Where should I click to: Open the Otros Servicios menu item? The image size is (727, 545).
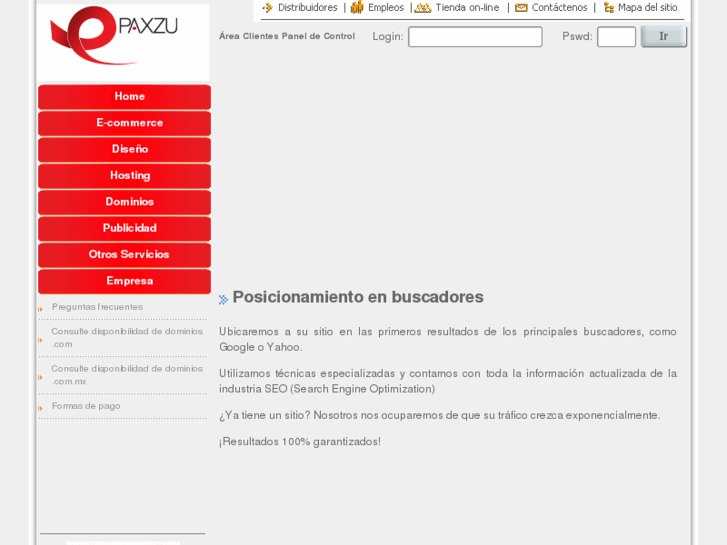124,255
